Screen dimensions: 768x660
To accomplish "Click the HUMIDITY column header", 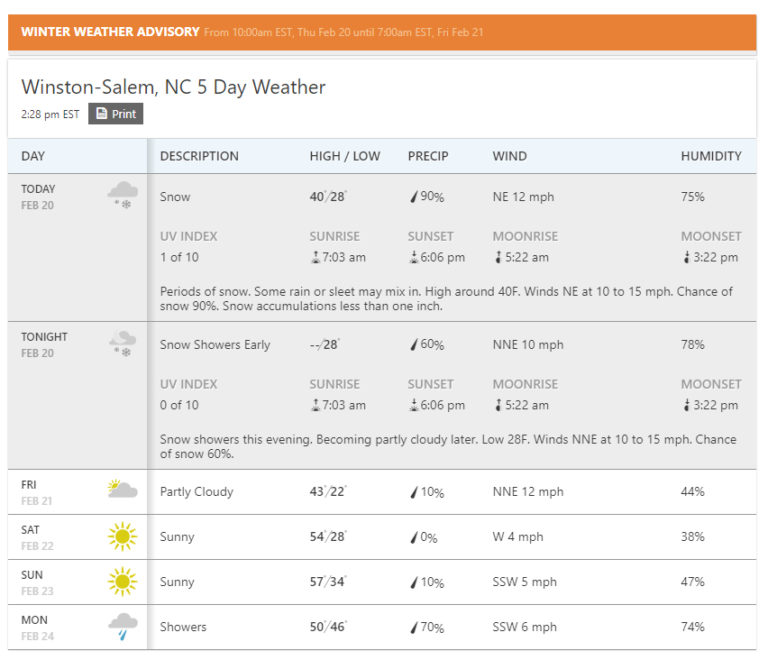I will coord(711,156).
